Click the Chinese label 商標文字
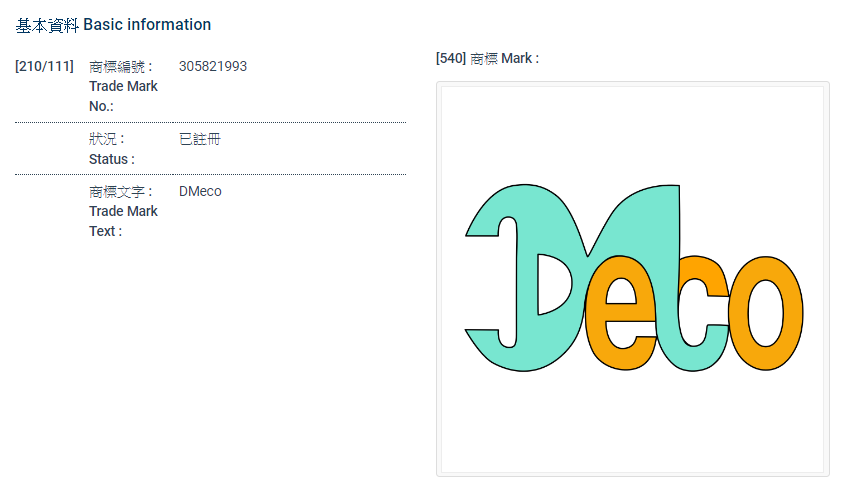 (120, 191)
